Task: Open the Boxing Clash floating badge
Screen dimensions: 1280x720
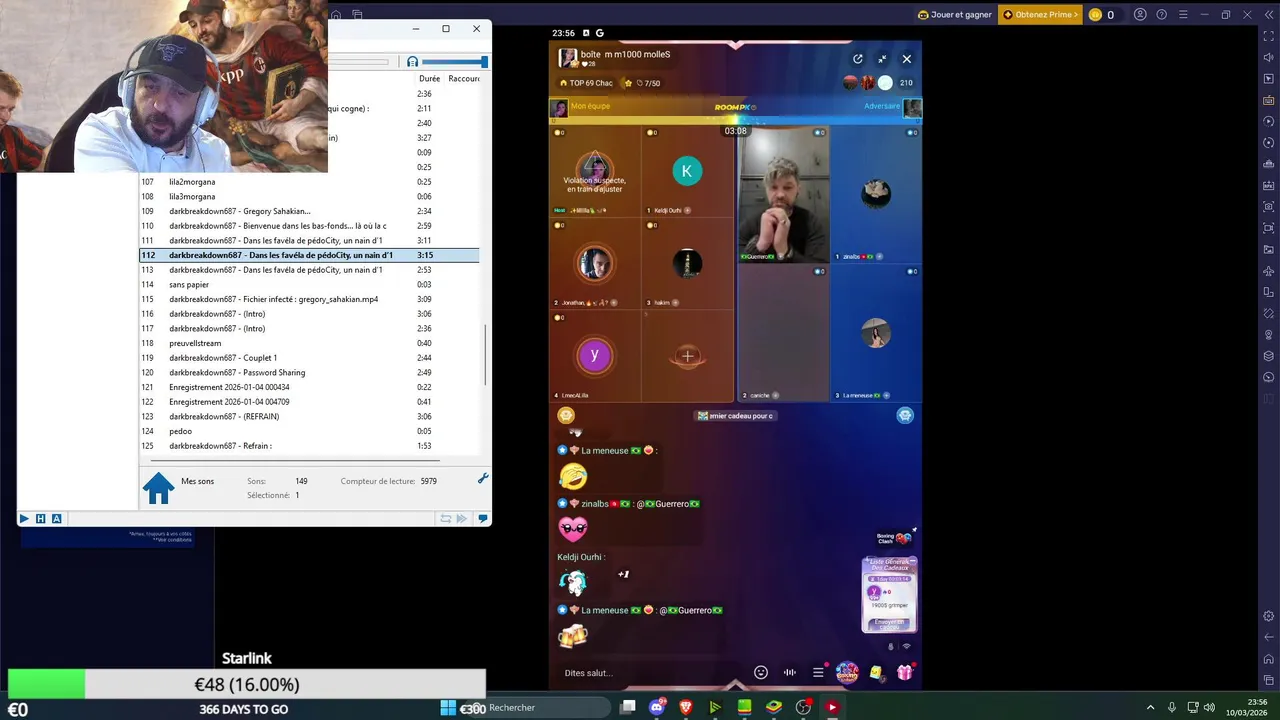Action: pos(895,539)
